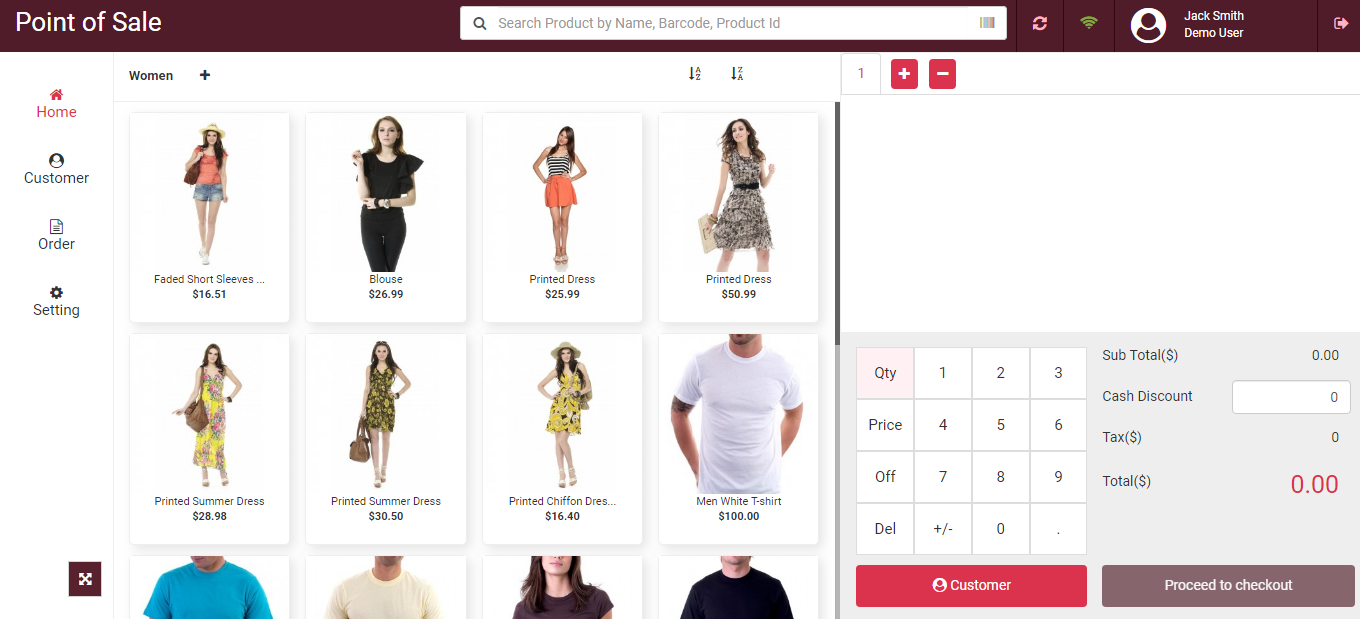
Task: Click the magnifier search icon
Action: coord(480,23)
